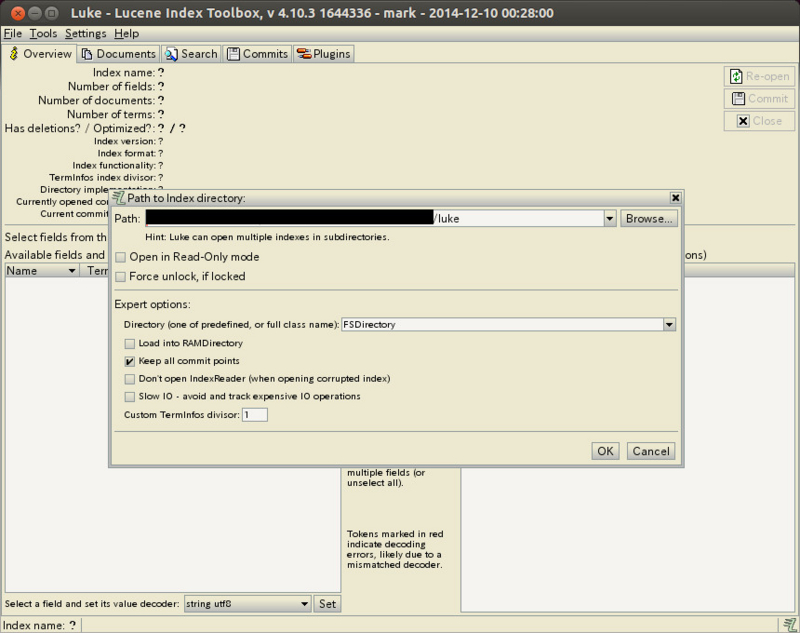Viewport: 800px width, 633px height.
Task: Click the Commit button label
Action: [x=768, y=98]
